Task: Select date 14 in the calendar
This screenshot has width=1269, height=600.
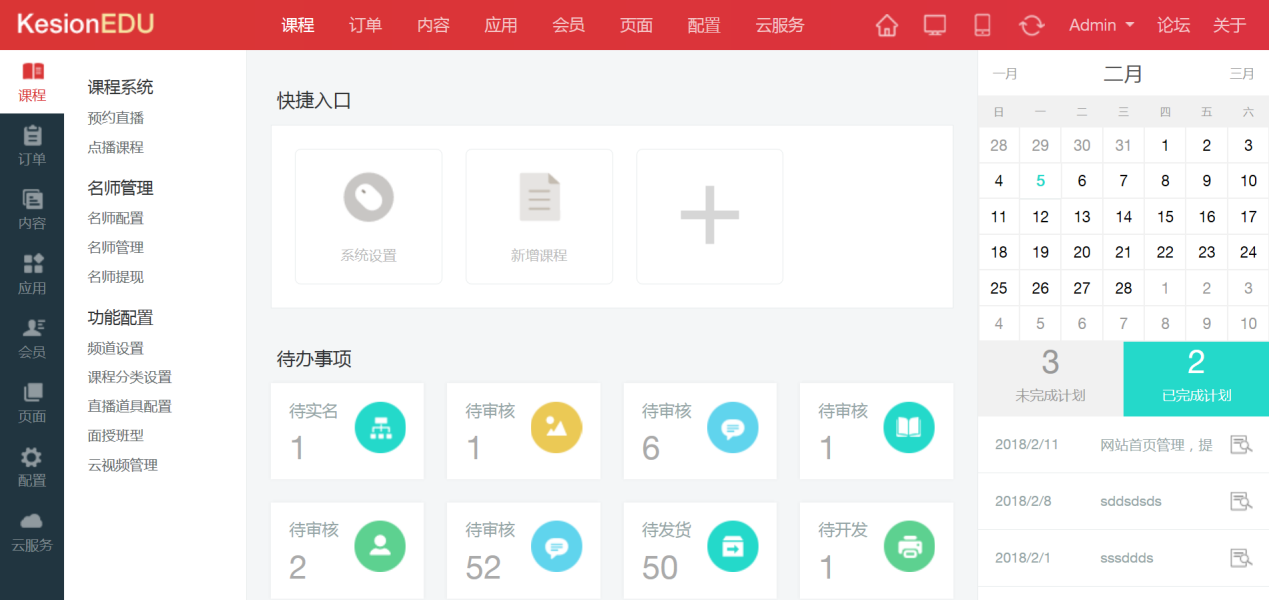Action: click(1123, 217)
